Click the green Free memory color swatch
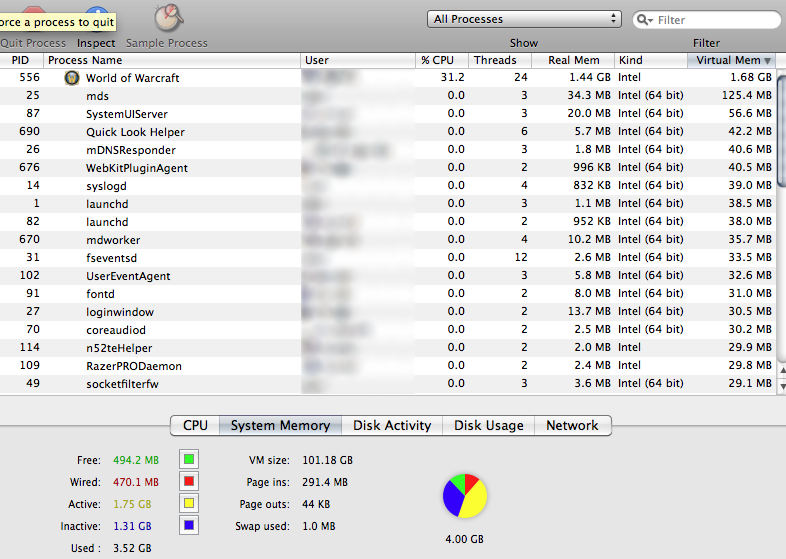 189,459
